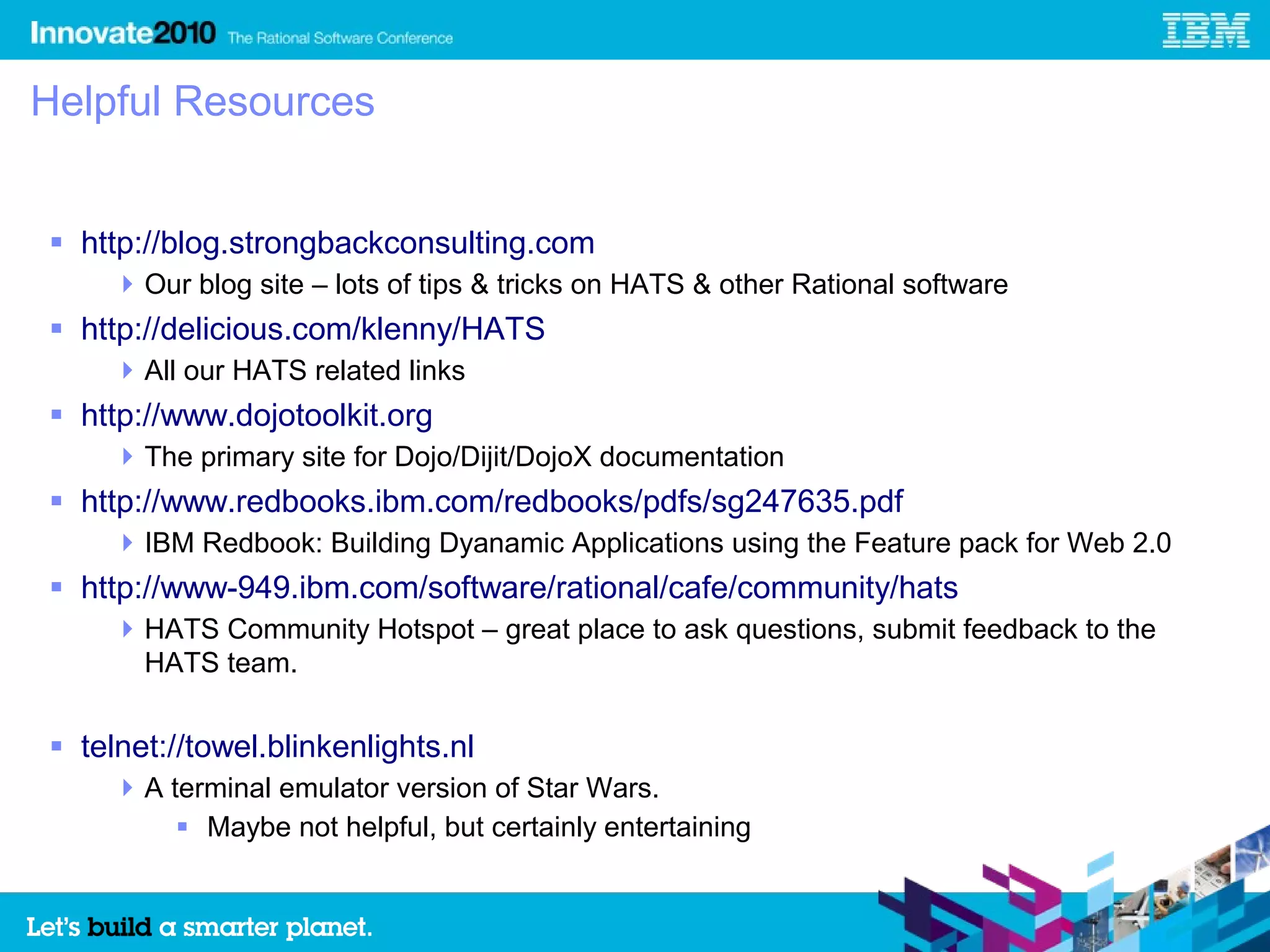Click the IBM logo in the header
The height and width of the screenshot is (952, 1270).
click(x=1206, y=31)
